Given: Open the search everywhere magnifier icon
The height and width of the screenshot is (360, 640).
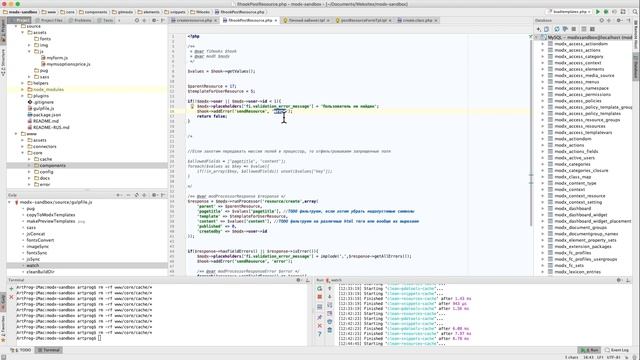Looking at the screenshot, I should 635,12.
